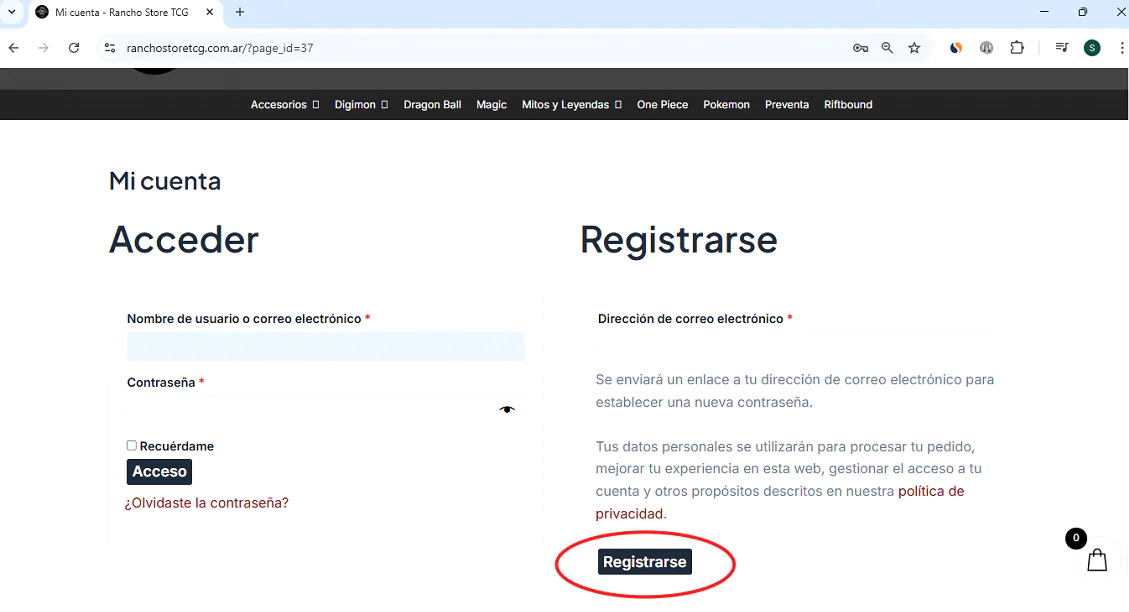Viewport: 1129px width, 612px height.
Task: Go forward to the next page
Action: point(43,48)
